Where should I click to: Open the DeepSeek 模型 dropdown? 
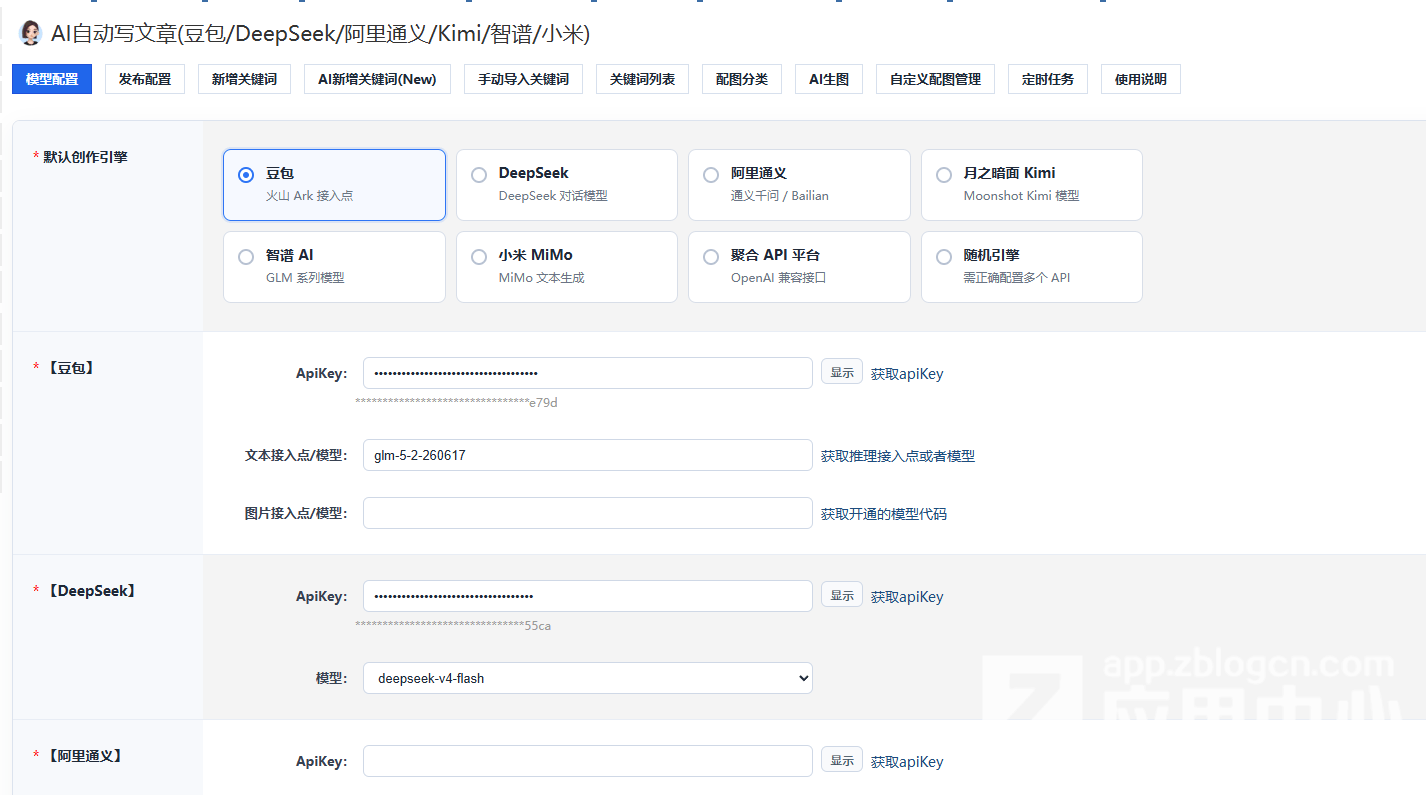click(588, 678)
